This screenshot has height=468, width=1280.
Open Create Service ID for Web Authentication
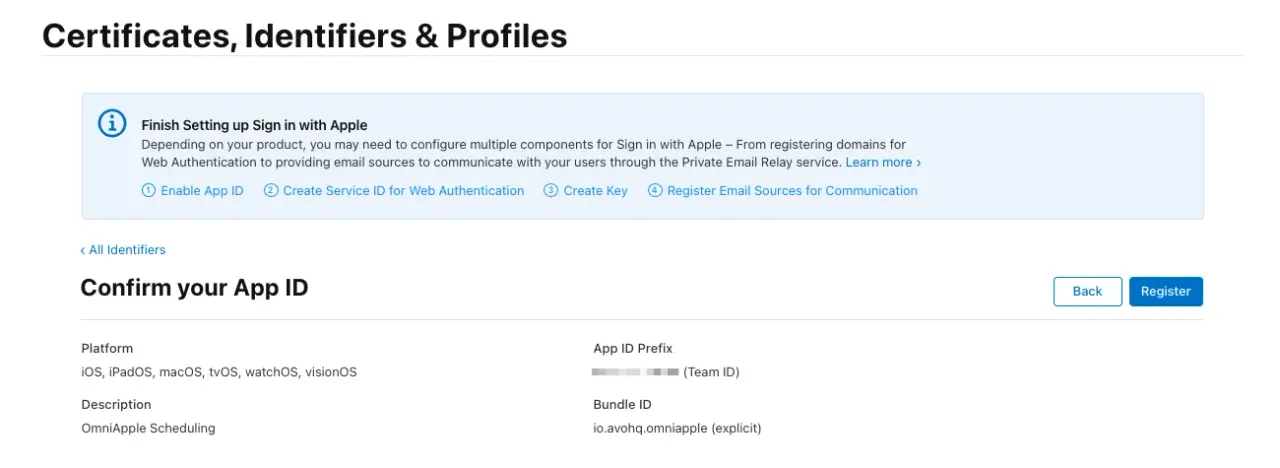pyautogui.click(x=403, y=191)
